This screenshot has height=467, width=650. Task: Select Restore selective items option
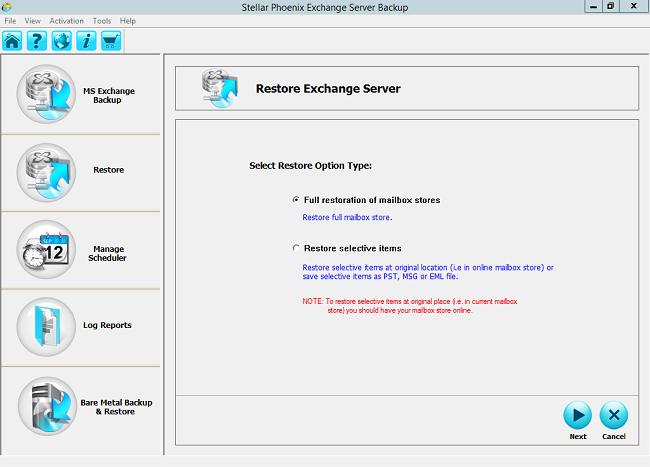(296, 248)
